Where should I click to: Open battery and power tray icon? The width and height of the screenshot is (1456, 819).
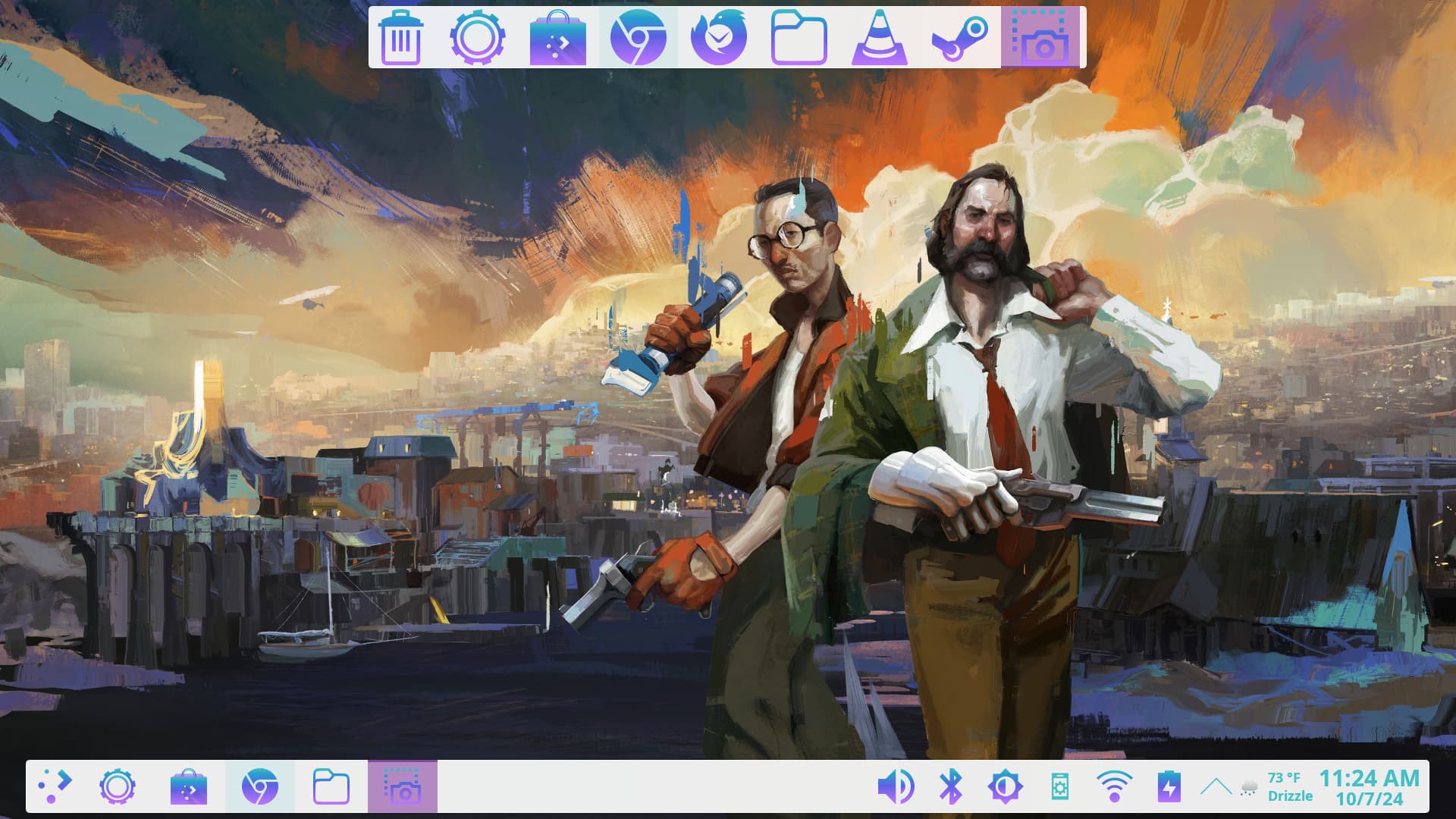coord(1169,786)
